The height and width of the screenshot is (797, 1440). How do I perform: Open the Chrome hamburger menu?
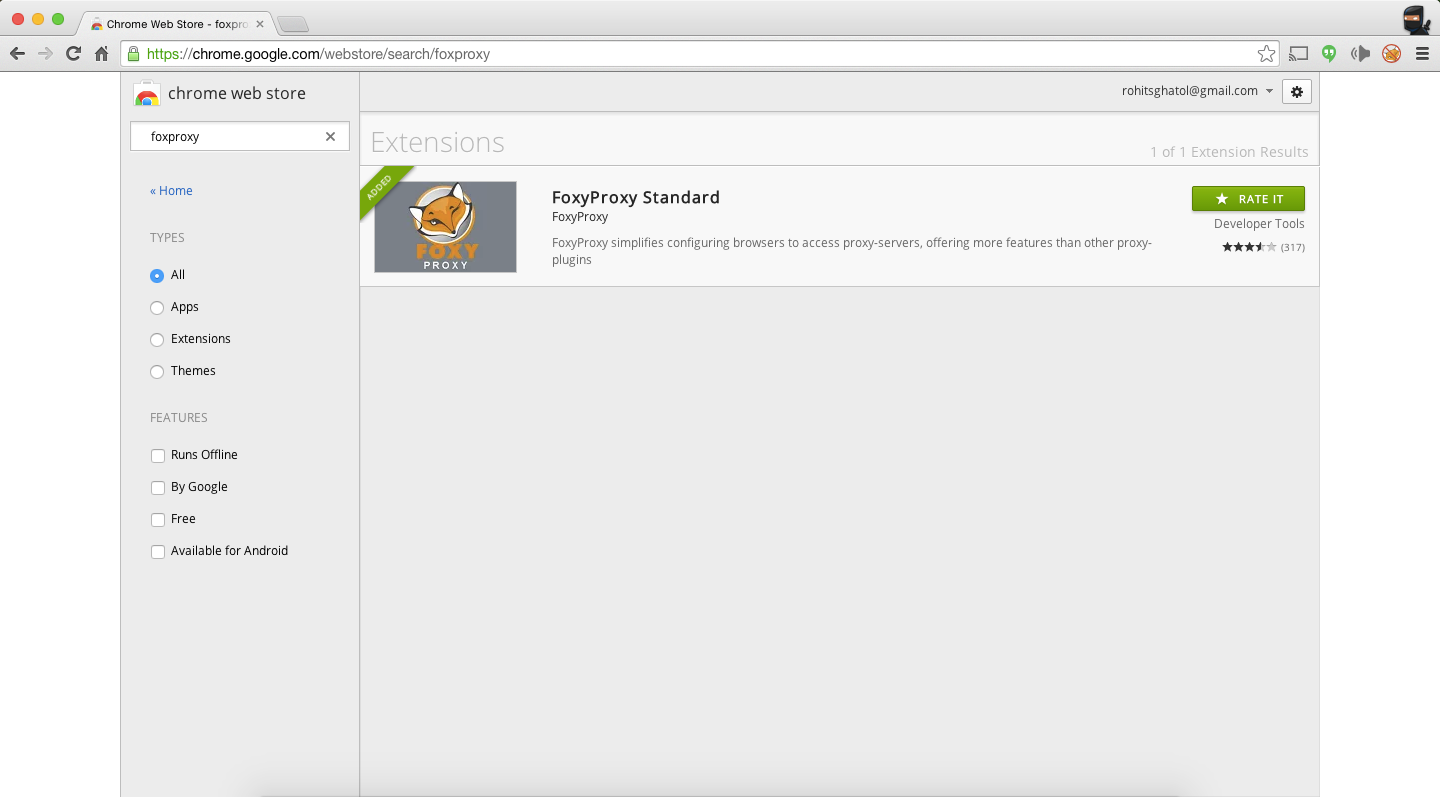click(1422, 54)
